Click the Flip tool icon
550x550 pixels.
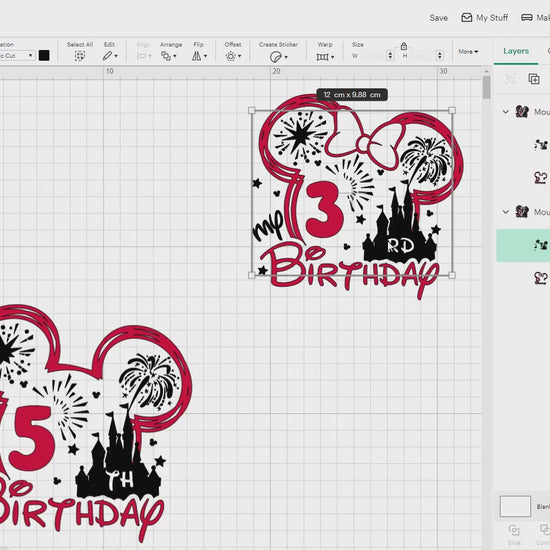pyautogui.click(x=197, y=56)
